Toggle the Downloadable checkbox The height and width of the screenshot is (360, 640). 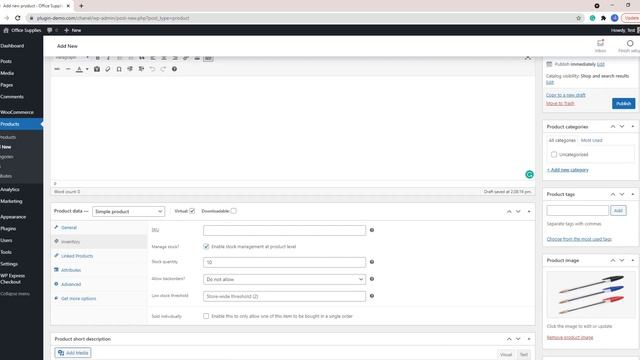coord(233,211)
